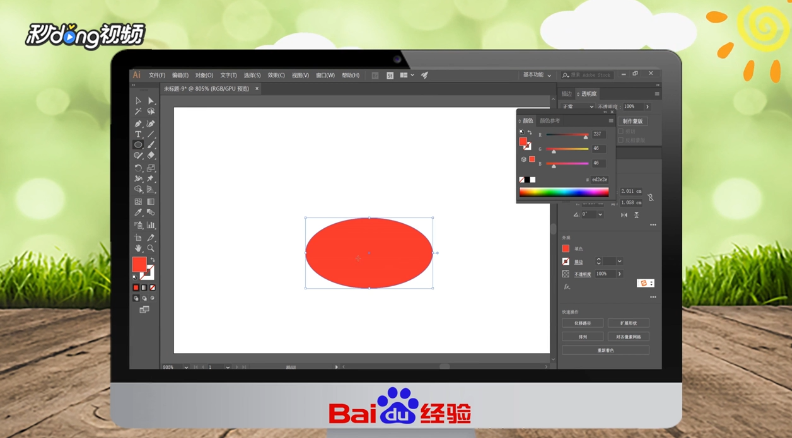The width and height of the screenshot is (792, 438).
Task: Open the blend mode 正常 dropdown
Action: [x=578, y=107]
